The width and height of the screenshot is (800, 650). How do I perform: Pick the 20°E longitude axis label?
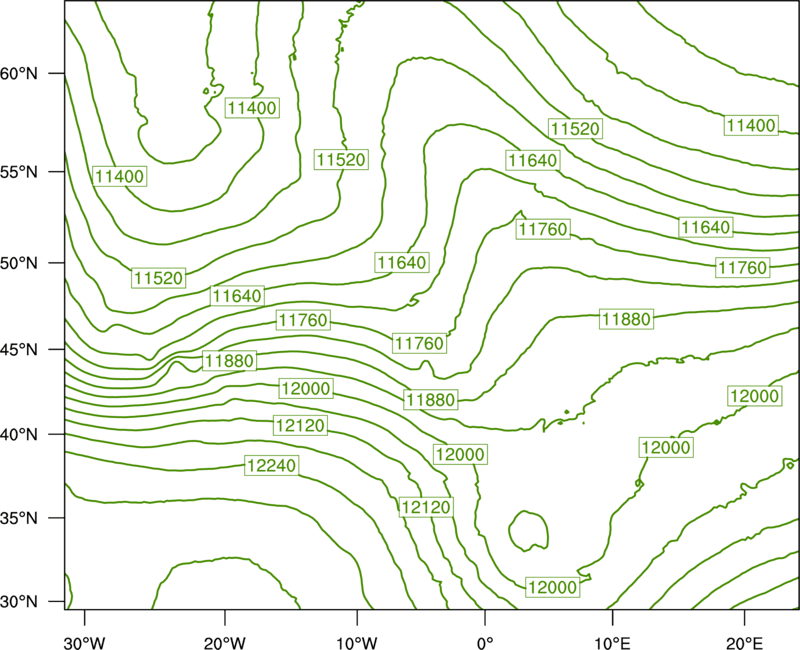pos(744,643)
